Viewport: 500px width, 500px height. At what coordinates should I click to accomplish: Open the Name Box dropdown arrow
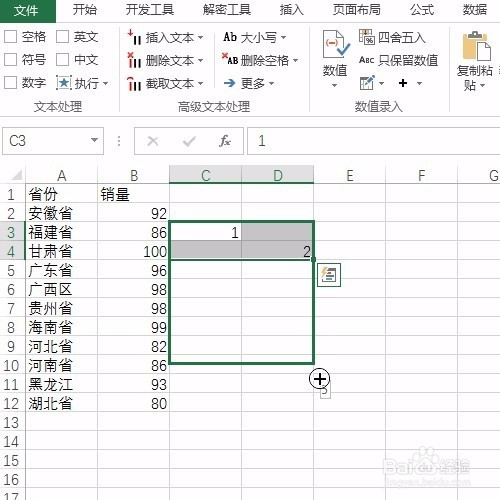(x=94, y=140)
